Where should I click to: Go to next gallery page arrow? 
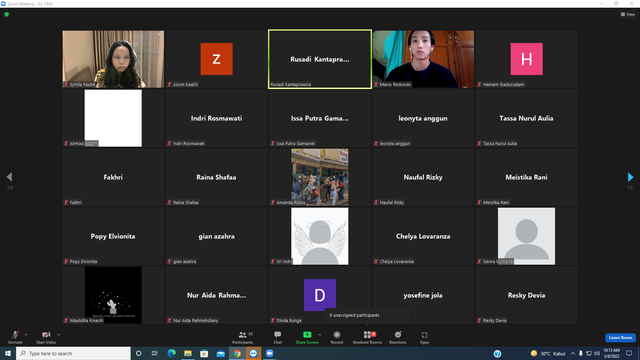click(630, 177)
